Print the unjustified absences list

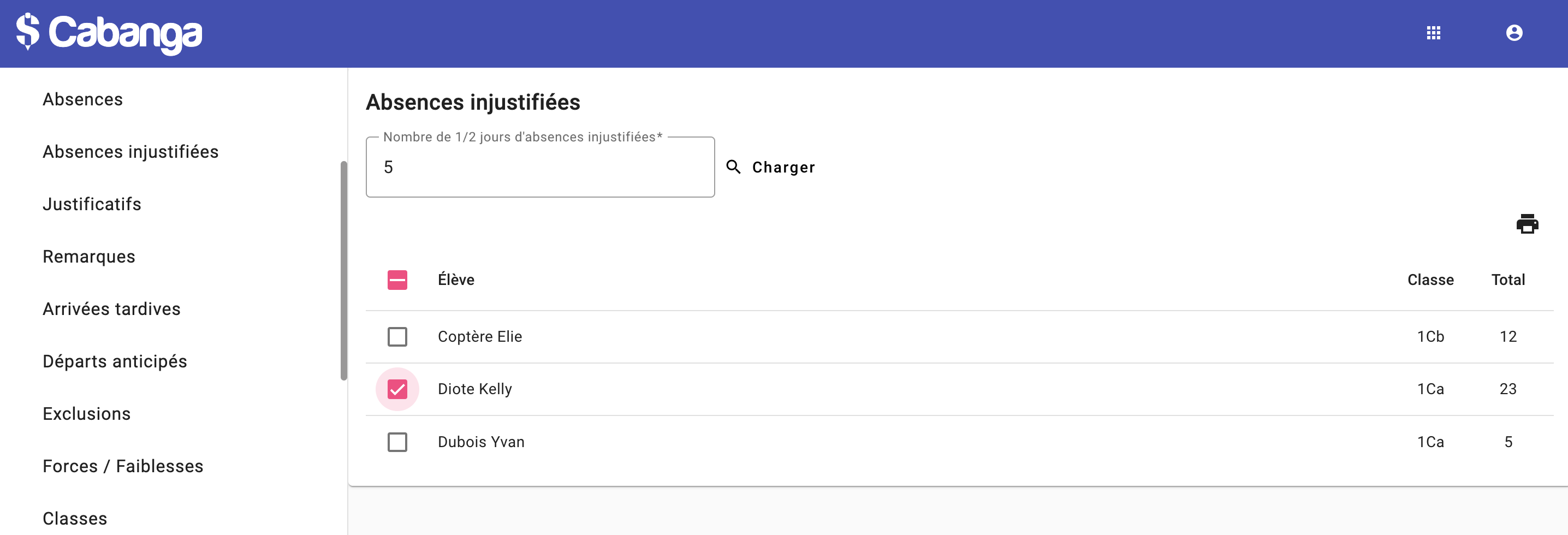(x=1527, y=224)
